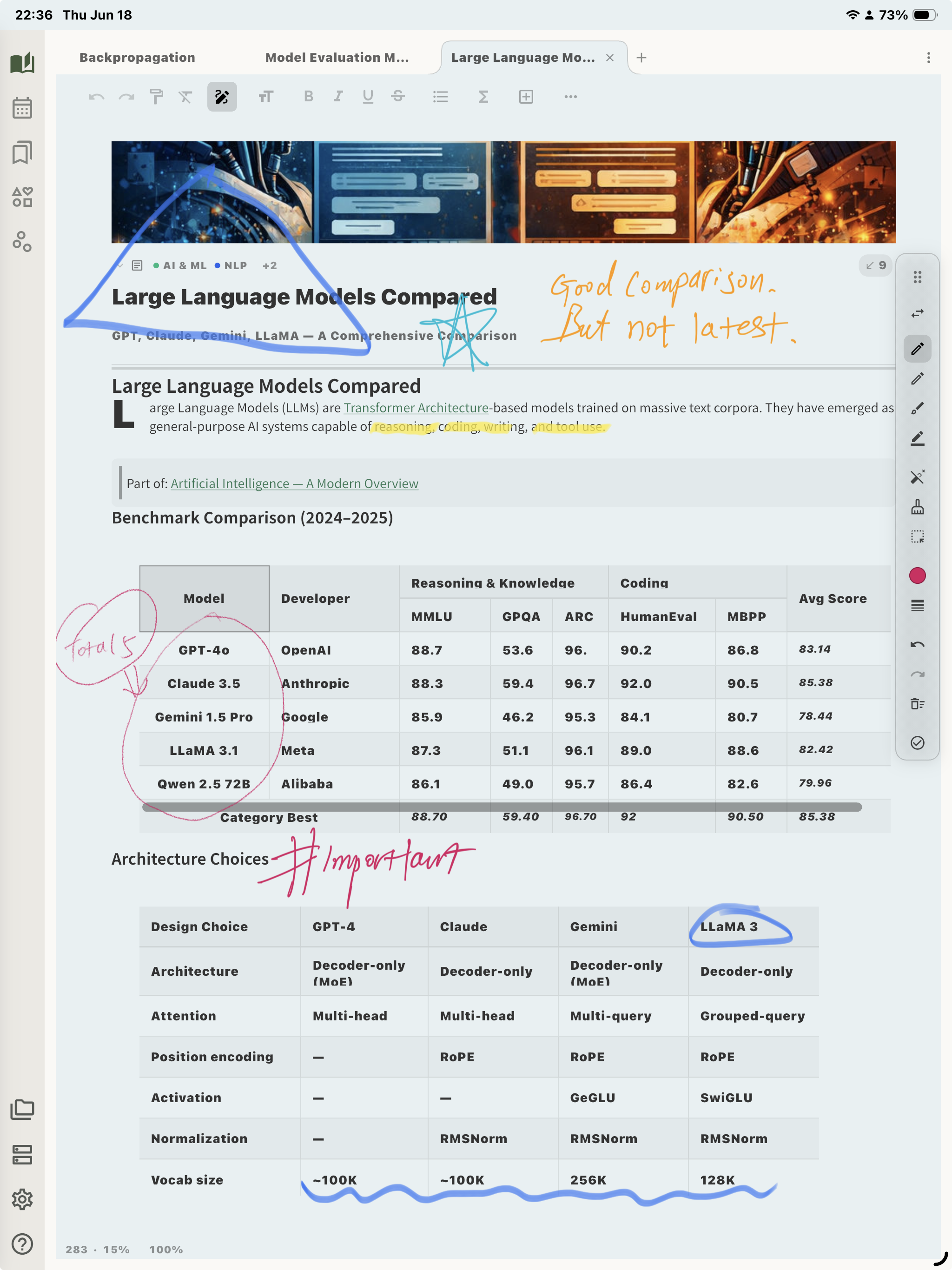Redo via top toolbar arrow
Viewport: 952px width, 1270px height.
tap(126, 96)
